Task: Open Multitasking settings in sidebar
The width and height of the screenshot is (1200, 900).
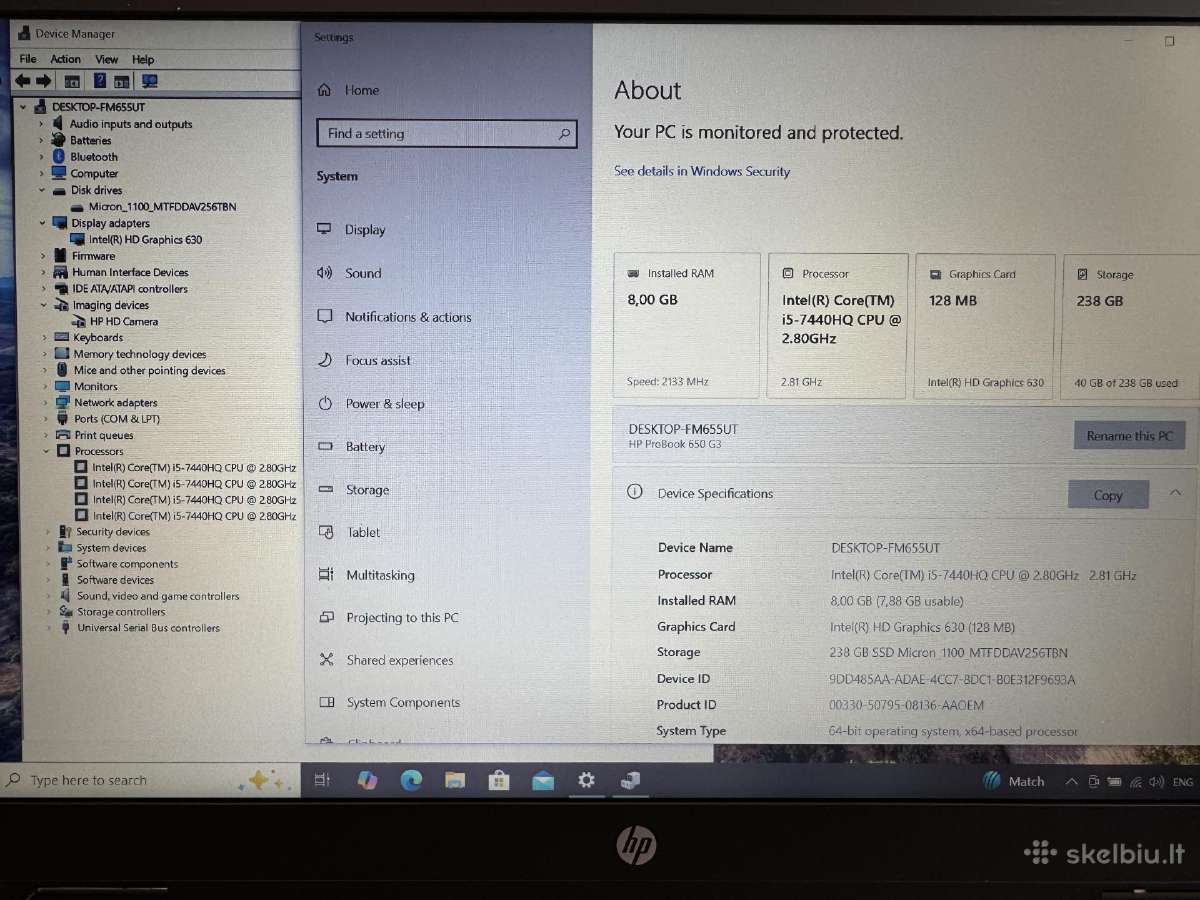Action: 380,575
